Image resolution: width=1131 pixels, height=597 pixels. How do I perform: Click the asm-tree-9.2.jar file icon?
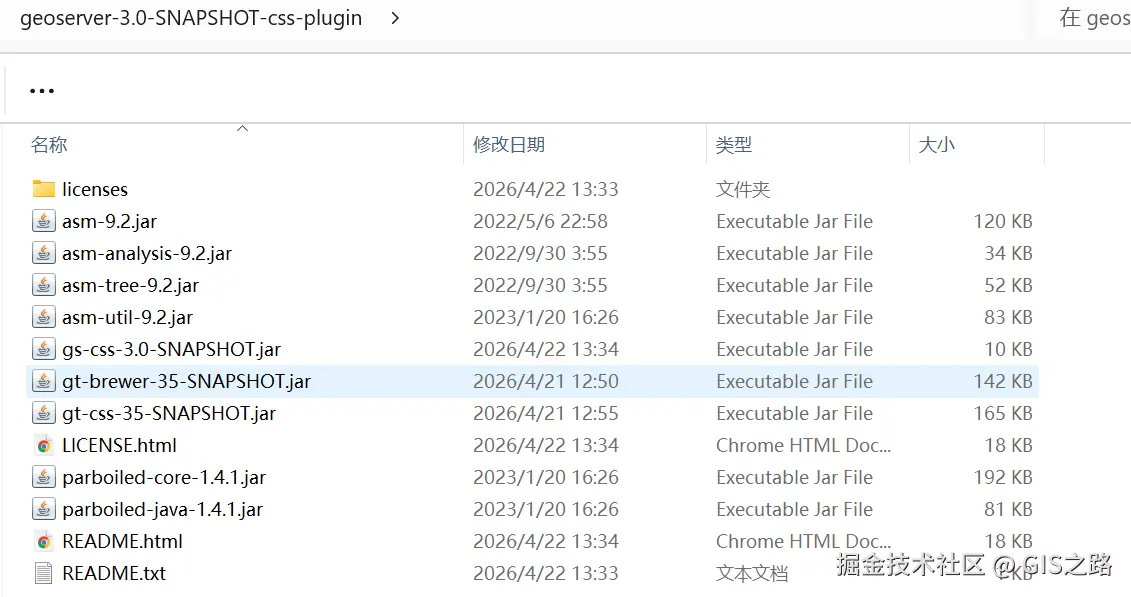(43, 285)
